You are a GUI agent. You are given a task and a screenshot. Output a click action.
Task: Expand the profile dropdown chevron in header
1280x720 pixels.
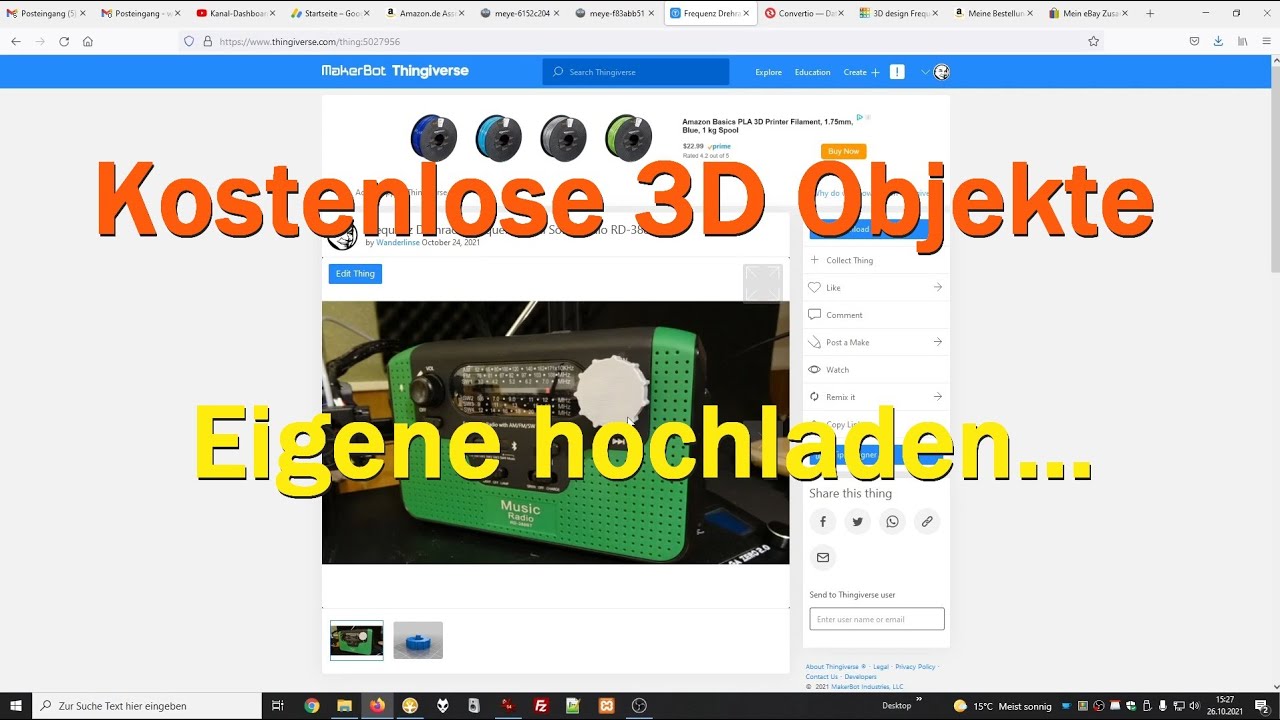coord(926,72)
